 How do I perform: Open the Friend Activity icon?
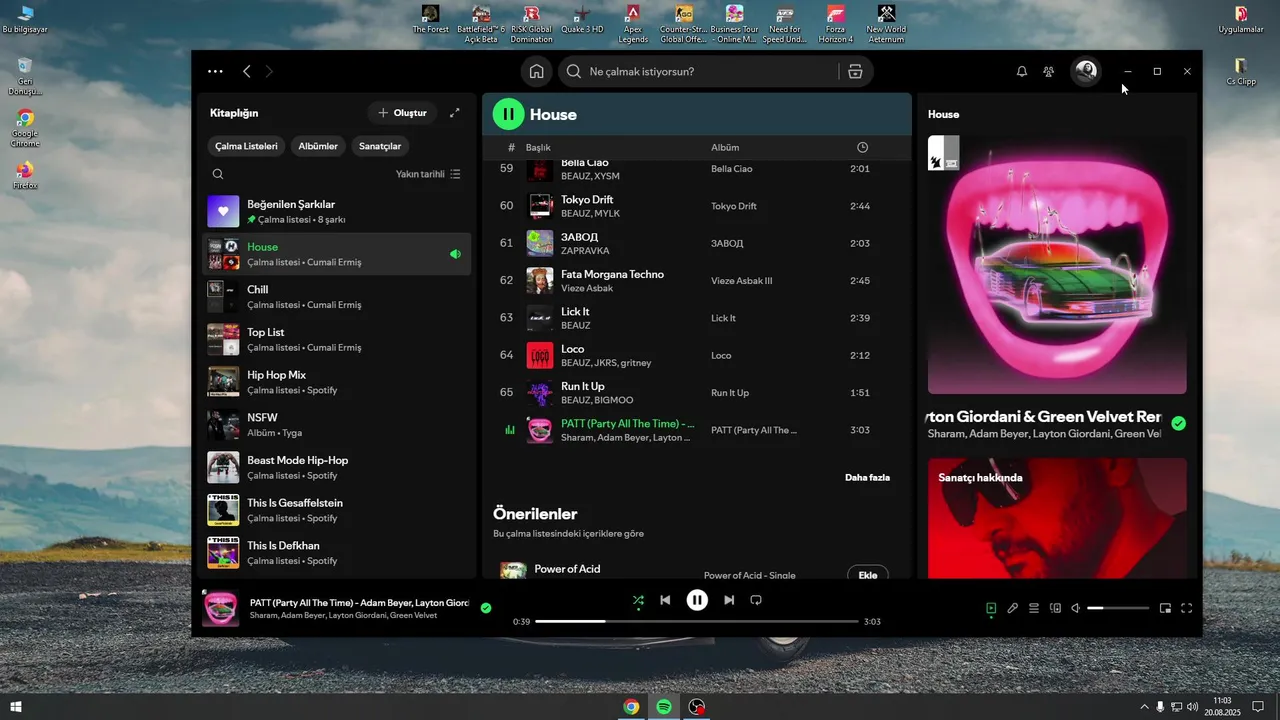[1048, 71]
